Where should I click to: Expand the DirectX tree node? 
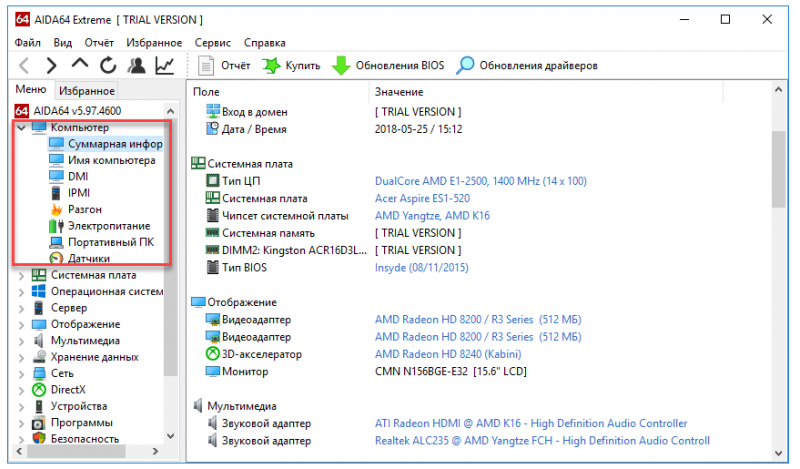tap(21, 390)
